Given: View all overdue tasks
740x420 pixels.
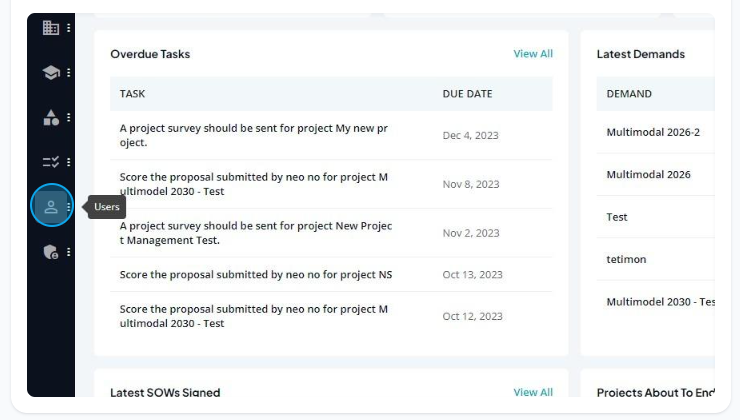Looking at the screenshot, I should click(533, 54).
